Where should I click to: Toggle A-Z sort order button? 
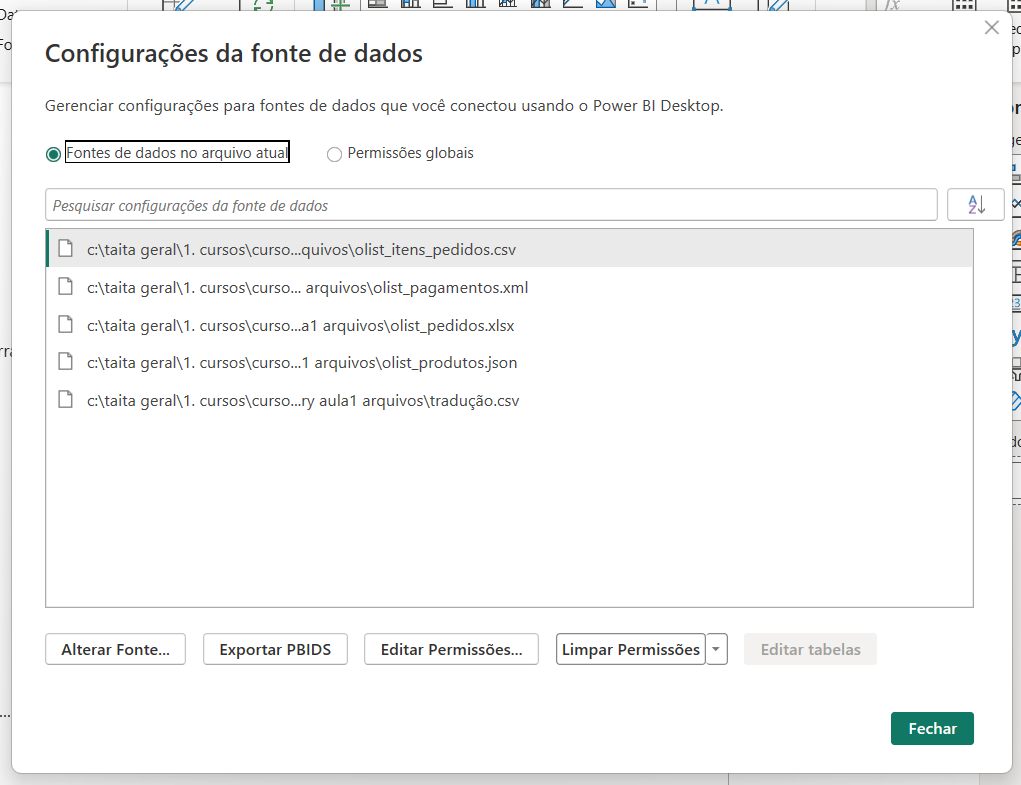click(x=975, y=205)
